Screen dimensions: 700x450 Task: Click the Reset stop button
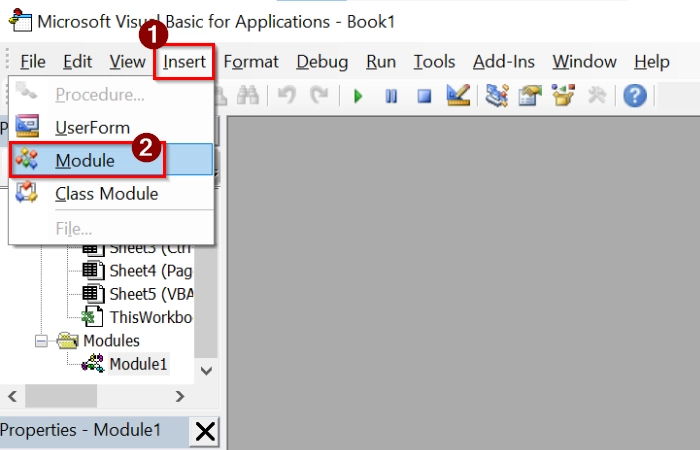[424, 96]
